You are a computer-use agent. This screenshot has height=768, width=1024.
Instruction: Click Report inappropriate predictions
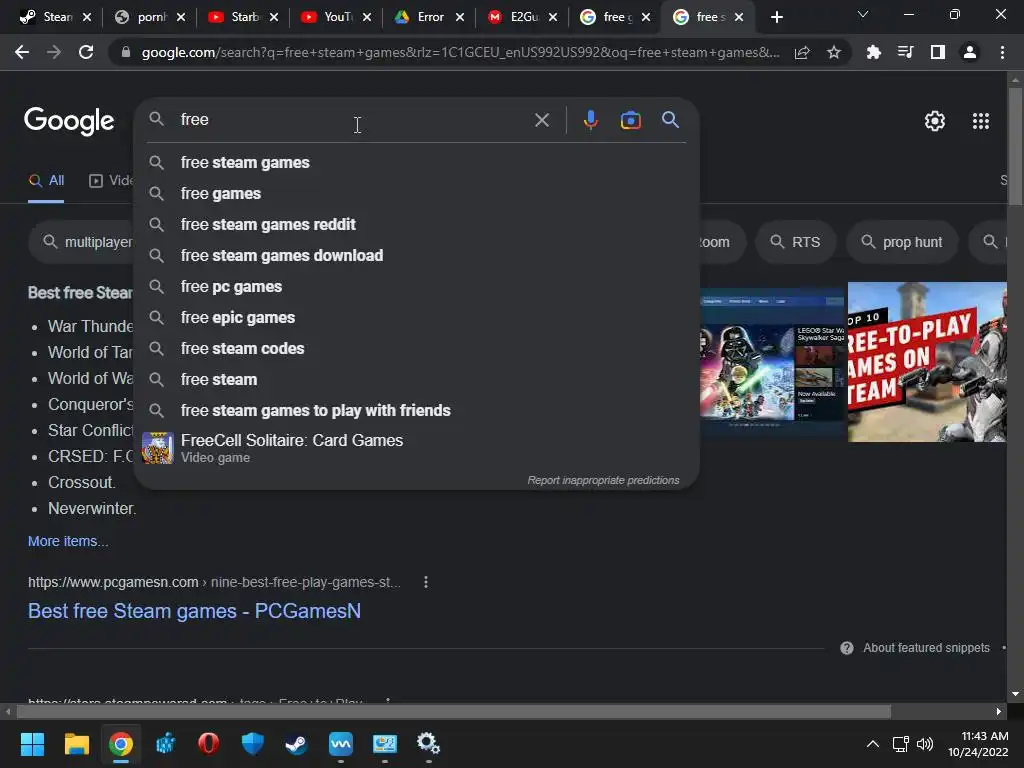pyautogui.click(x=603, y=480)
